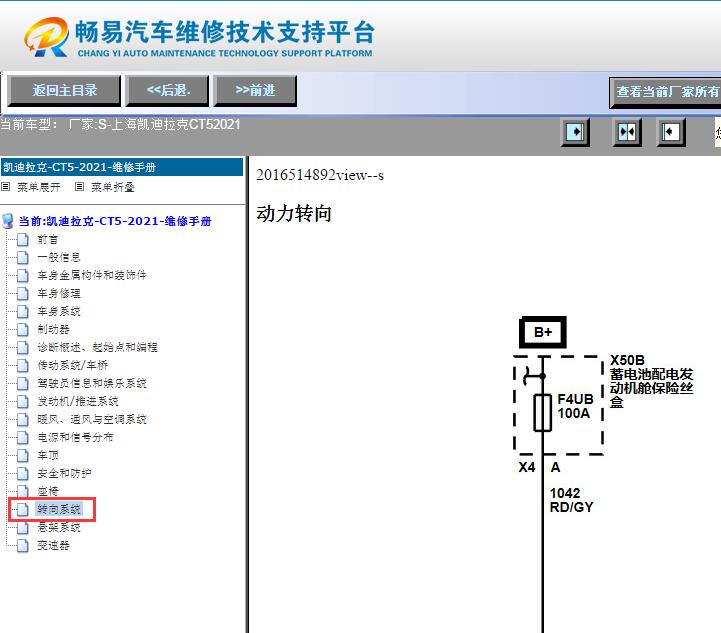
Task: Click the page icon beside 悬架系统
Action: [23, 527]
